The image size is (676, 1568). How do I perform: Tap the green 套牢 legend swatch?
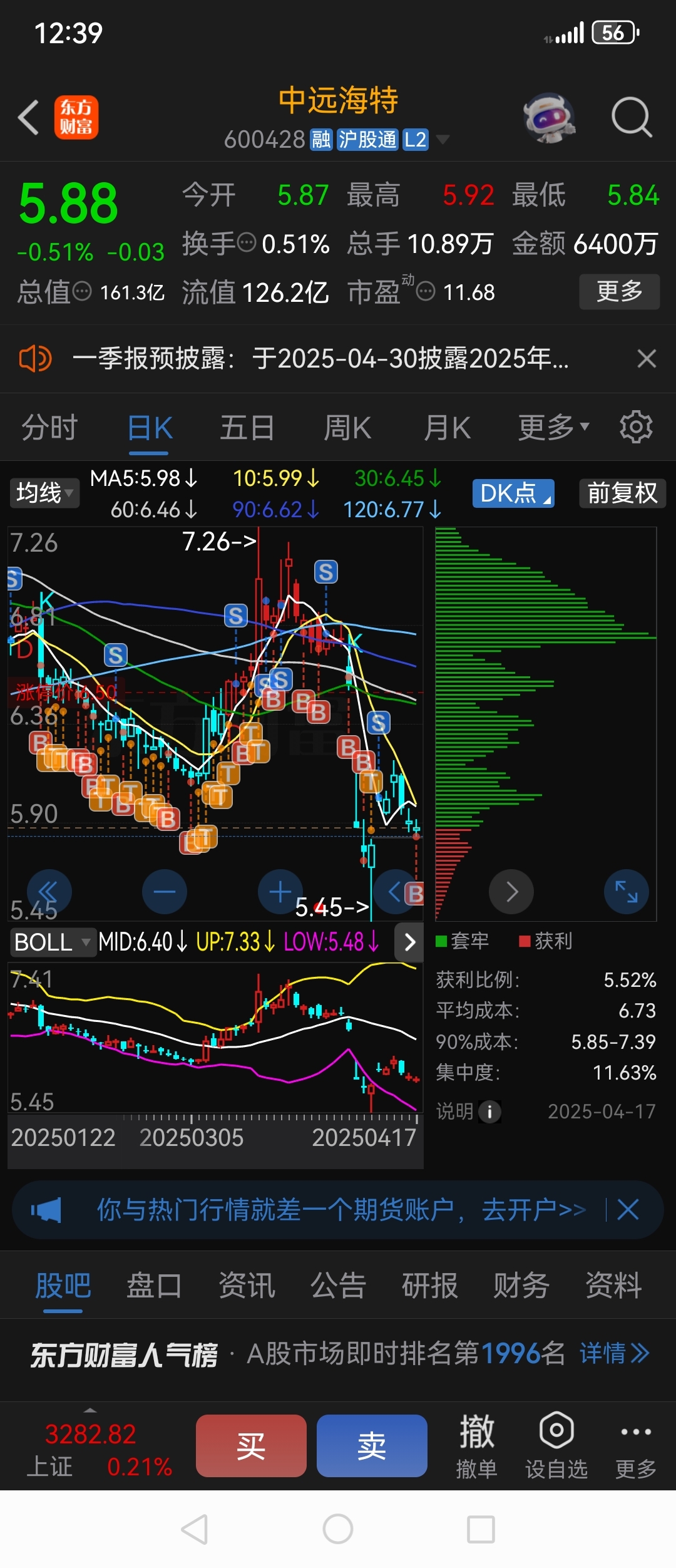(x=441, y=941)
